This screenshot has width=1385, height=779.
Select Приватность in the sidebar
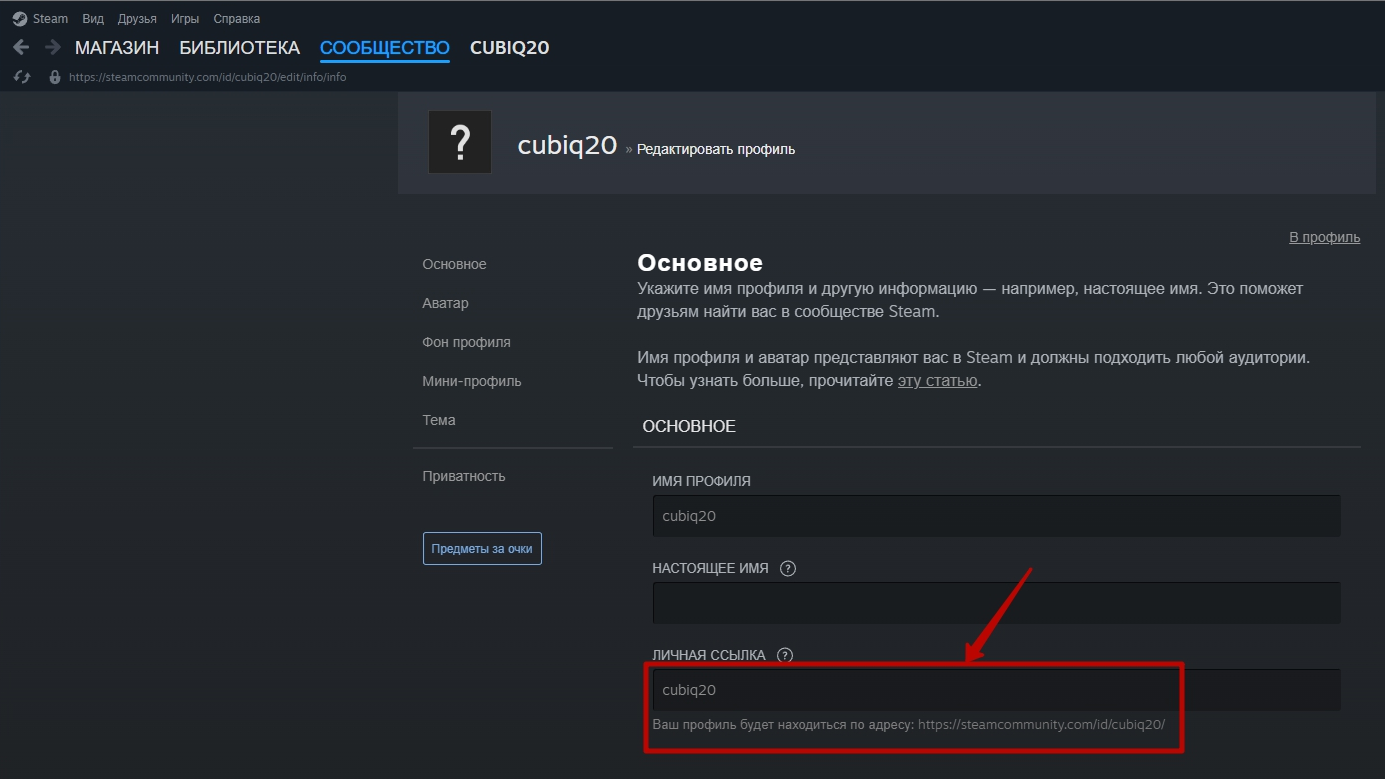point(464,476)
